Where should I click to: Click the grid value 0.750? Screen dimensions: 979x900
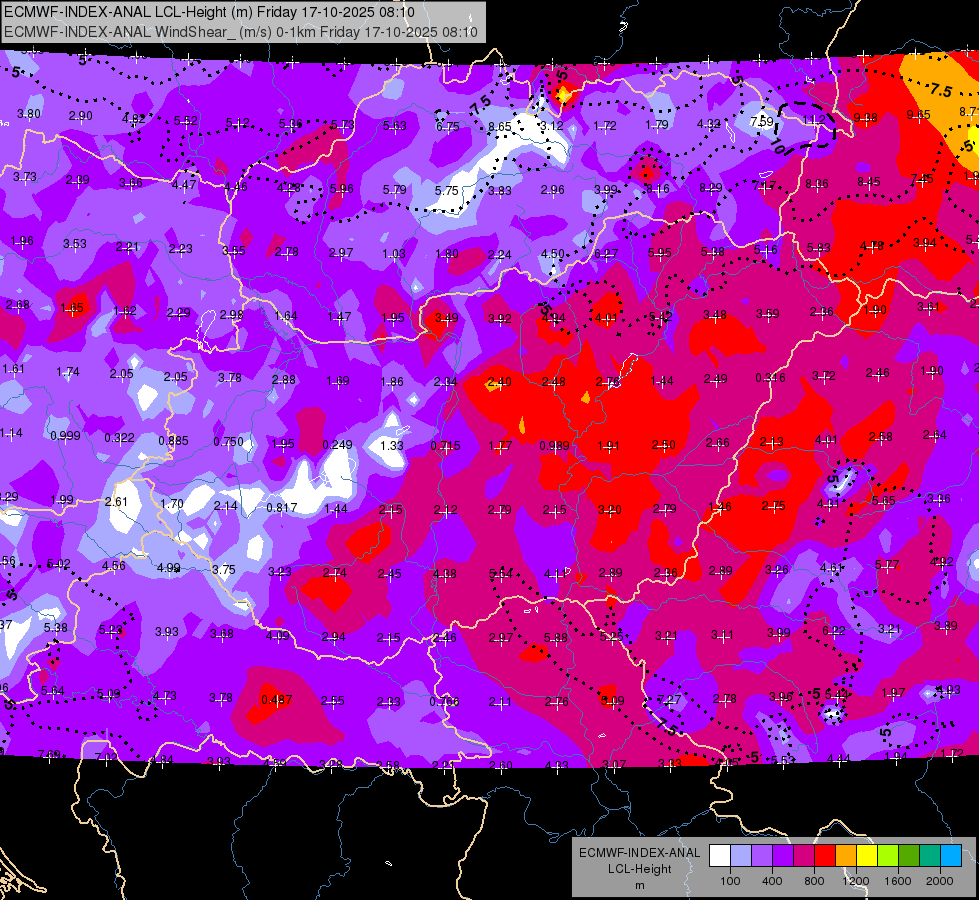pos(229,442)
